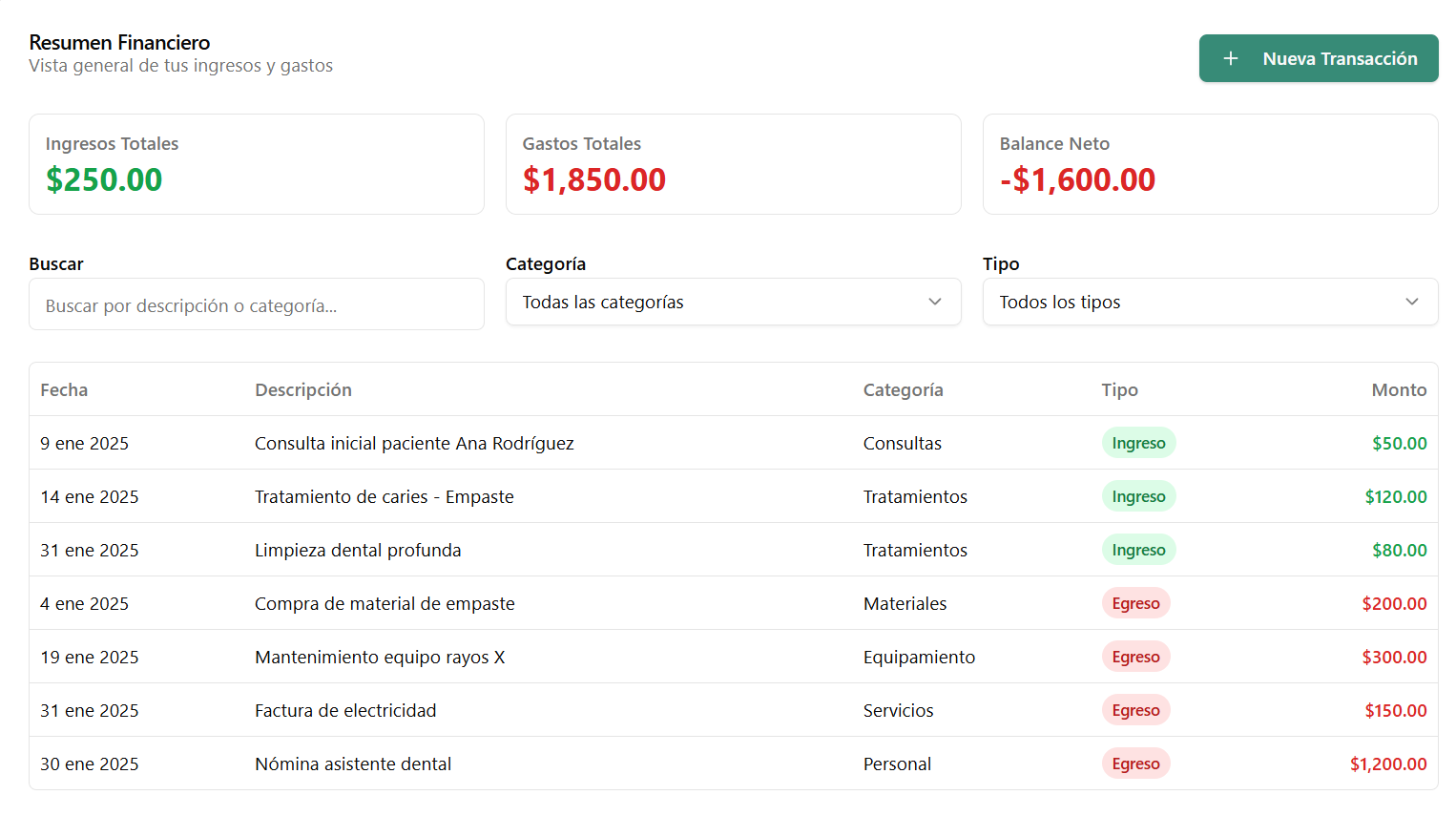
Task: Click Tratamiento de caries - Empaste
Action: tap(384, 496)
